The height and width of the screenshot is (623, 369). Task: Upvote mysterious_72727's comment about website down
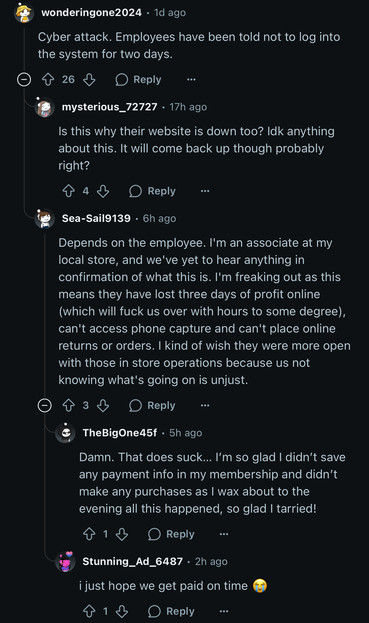(69, 191)
